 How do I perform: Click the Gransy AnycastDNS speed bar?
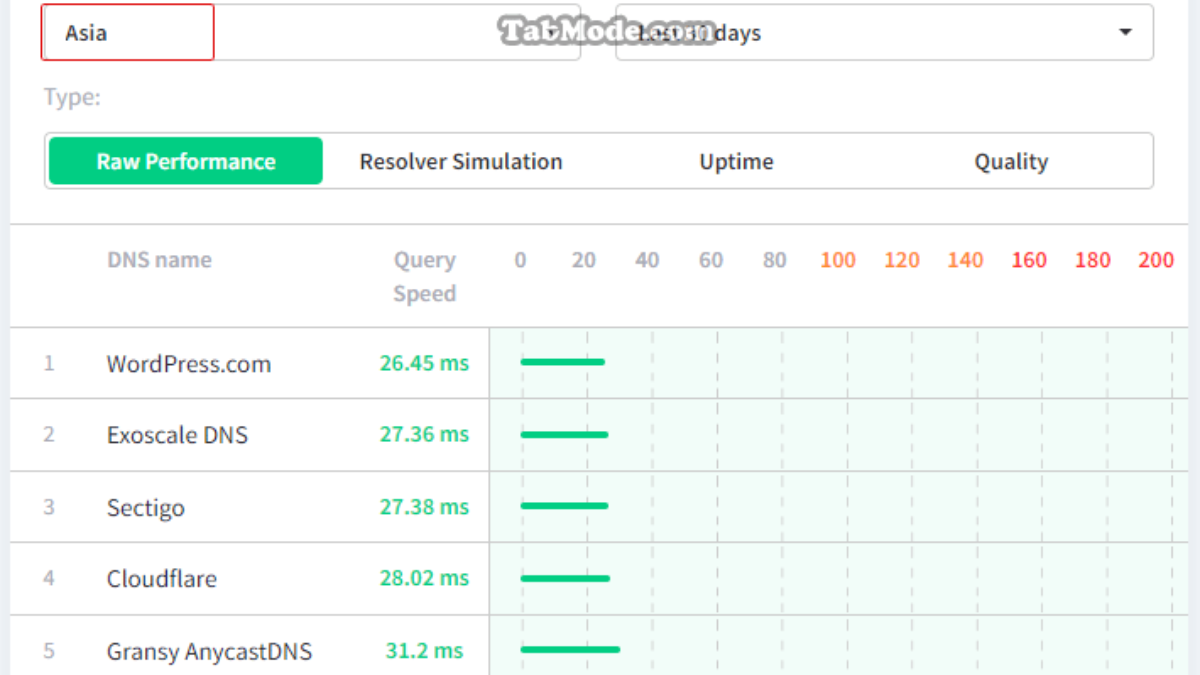click(570, 650)
